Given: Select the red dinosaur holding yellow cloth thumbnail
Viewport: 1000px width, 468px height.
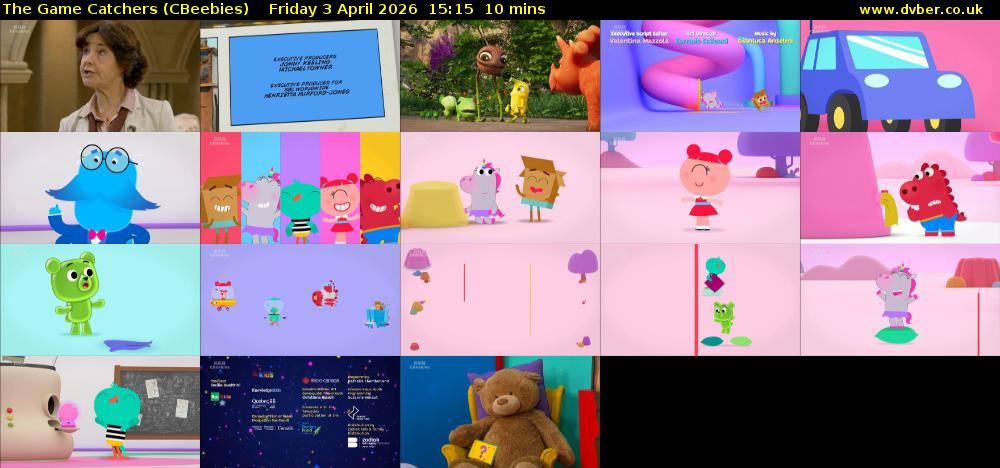Looking at the screenshot, I should tap(901, 188).
